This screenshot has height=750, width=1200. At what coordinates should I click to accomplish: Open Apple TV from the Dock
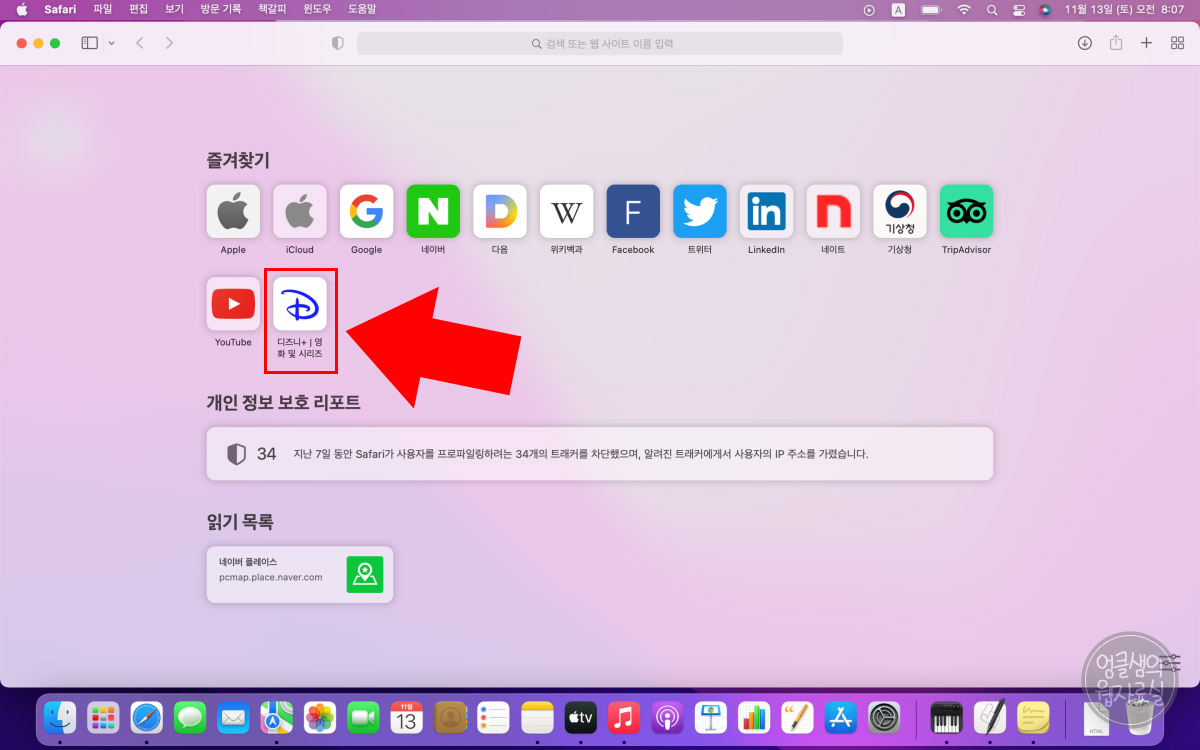pos(580,717)
